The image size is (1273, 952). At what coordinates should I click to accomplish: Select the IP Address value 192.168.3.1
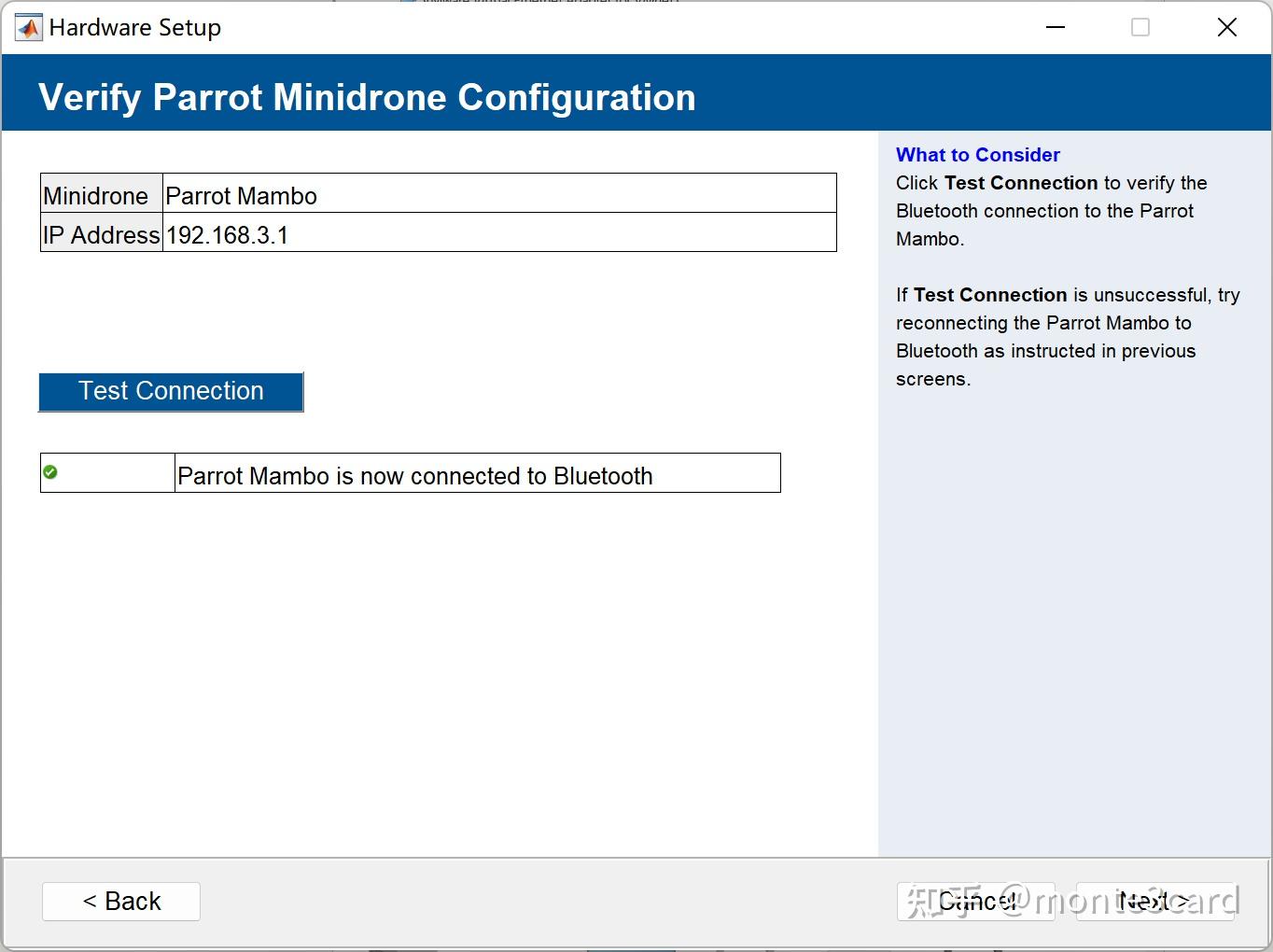[x=229, y=234]
